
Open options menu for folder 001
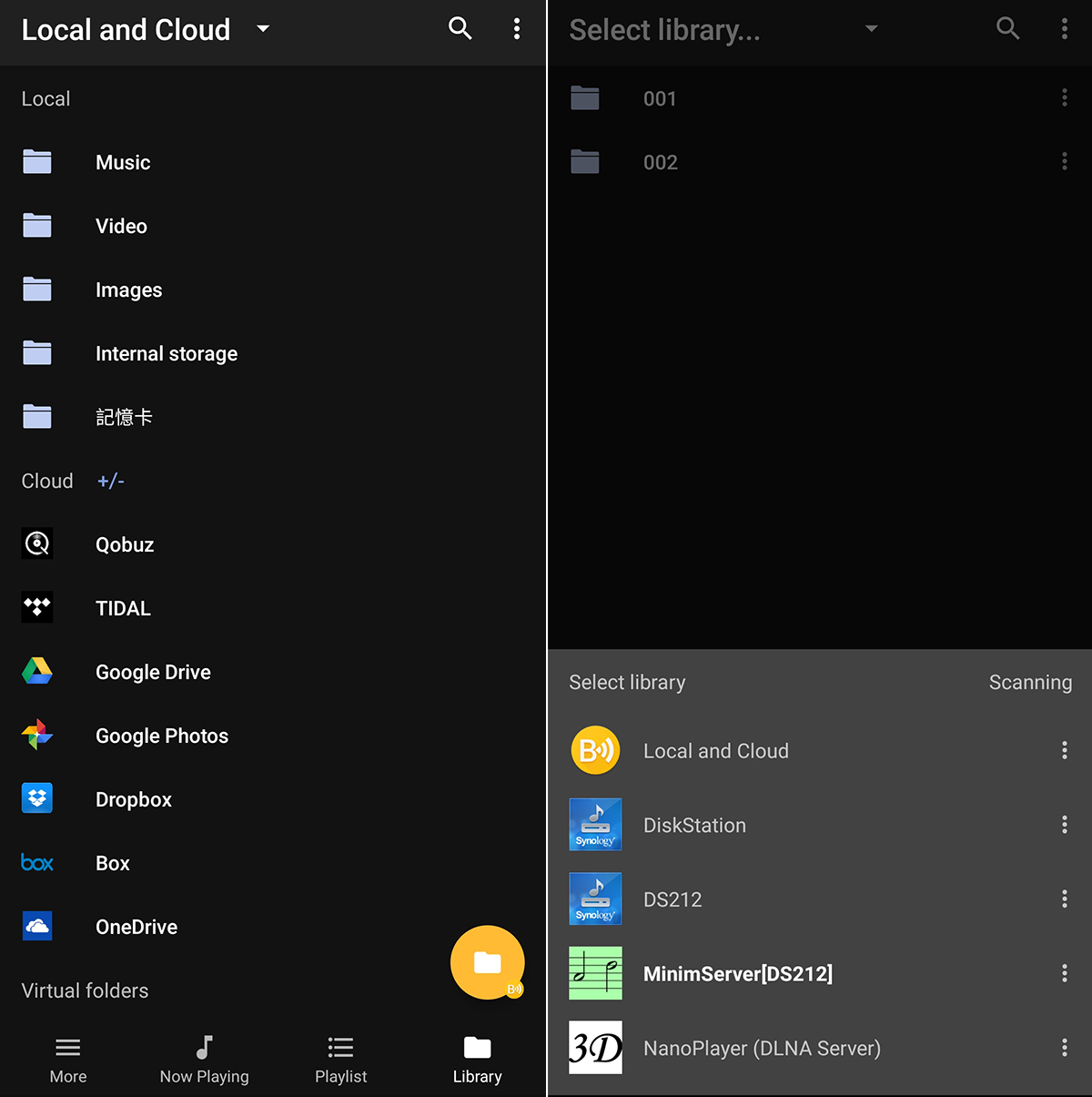[1065, 98]
